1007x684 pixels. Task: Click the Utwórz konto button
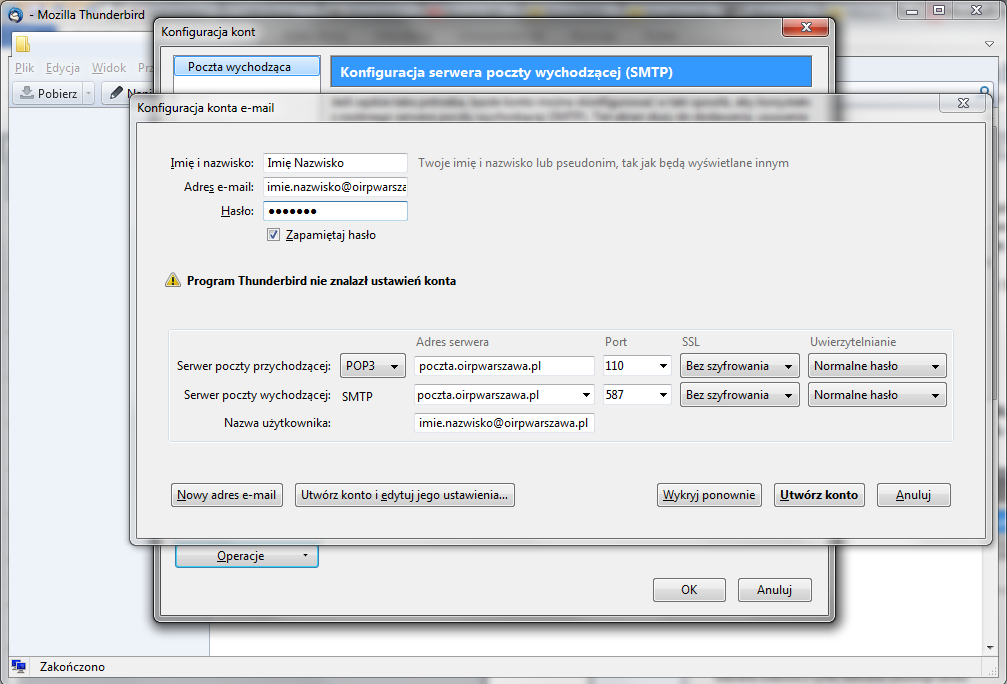point(819,495)
